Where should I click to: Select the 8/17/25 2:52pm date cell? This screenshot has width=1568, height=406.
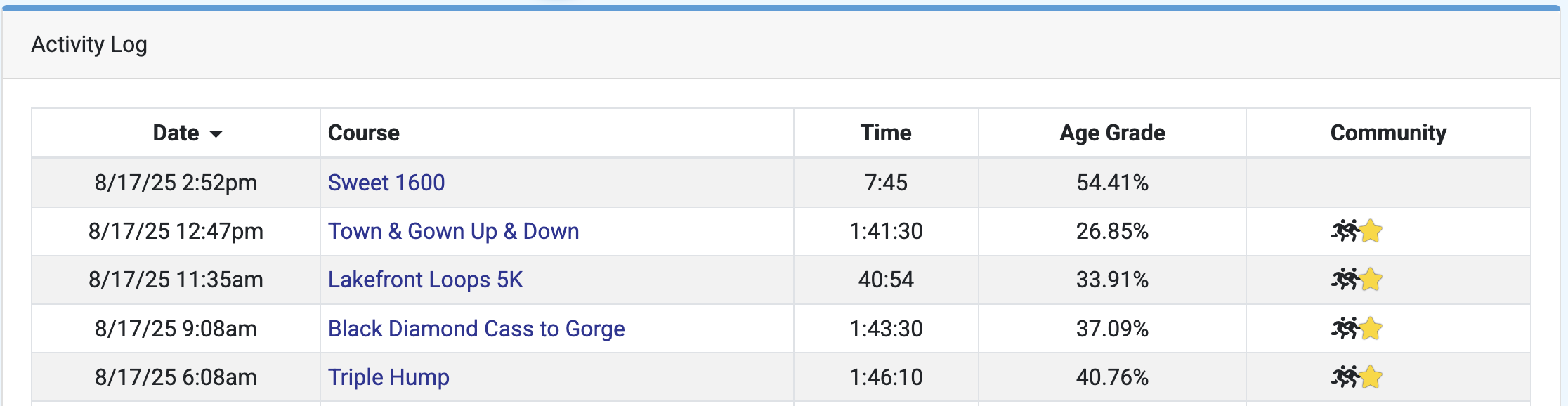tap(176, 183)
